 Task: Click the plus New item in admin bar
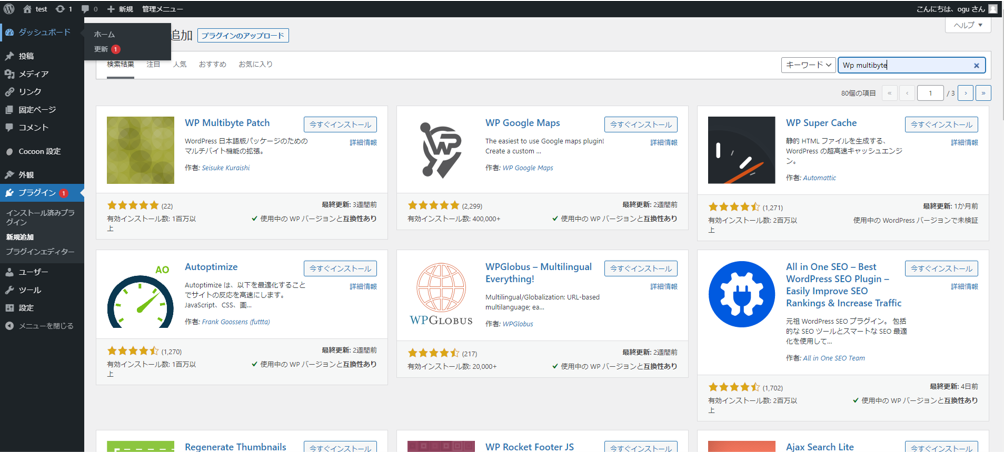[120, 9]
